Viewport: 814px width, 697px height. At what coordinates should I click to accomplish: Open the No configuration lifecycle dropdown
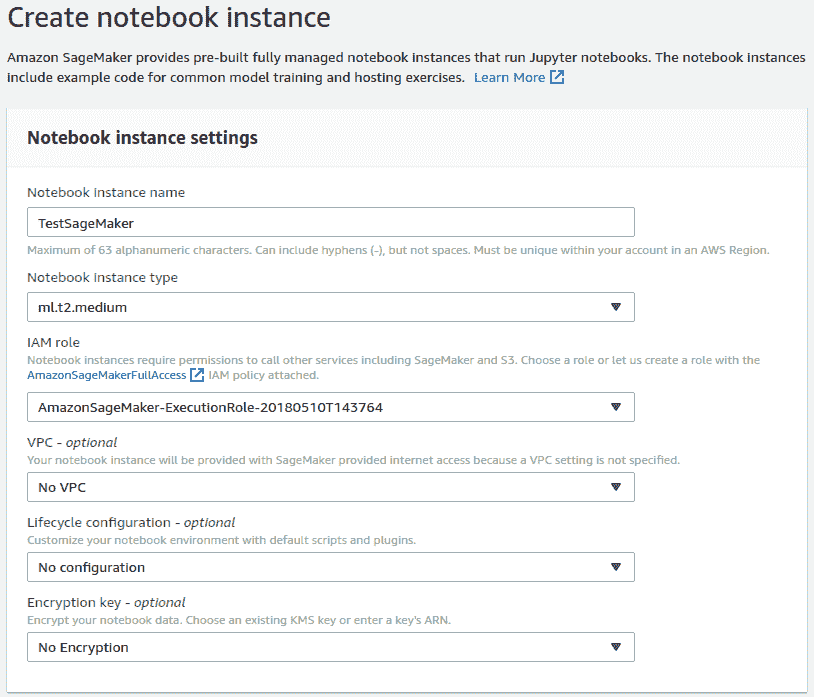pyautogui.click(x=331, y=567)
